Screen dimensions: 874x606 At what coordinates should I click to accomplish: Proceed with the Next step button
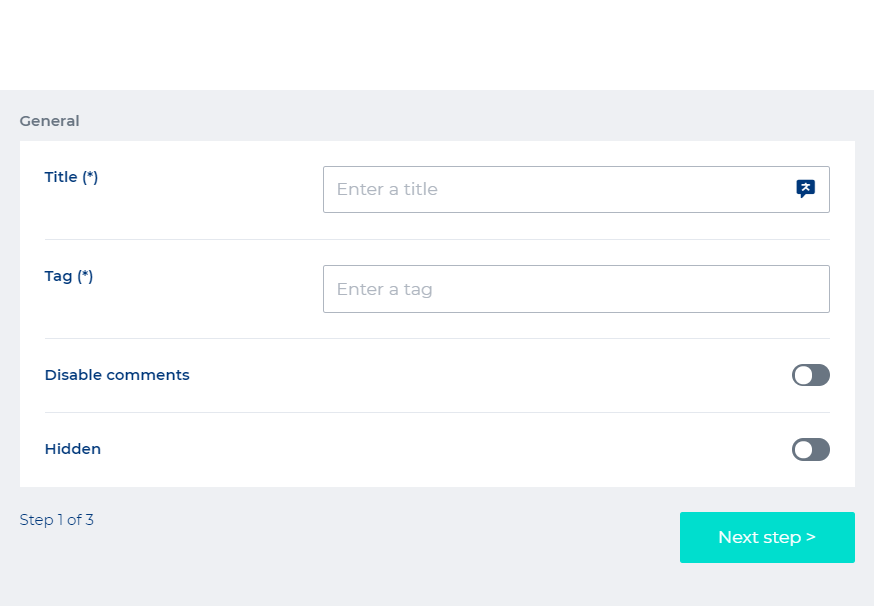767,537
